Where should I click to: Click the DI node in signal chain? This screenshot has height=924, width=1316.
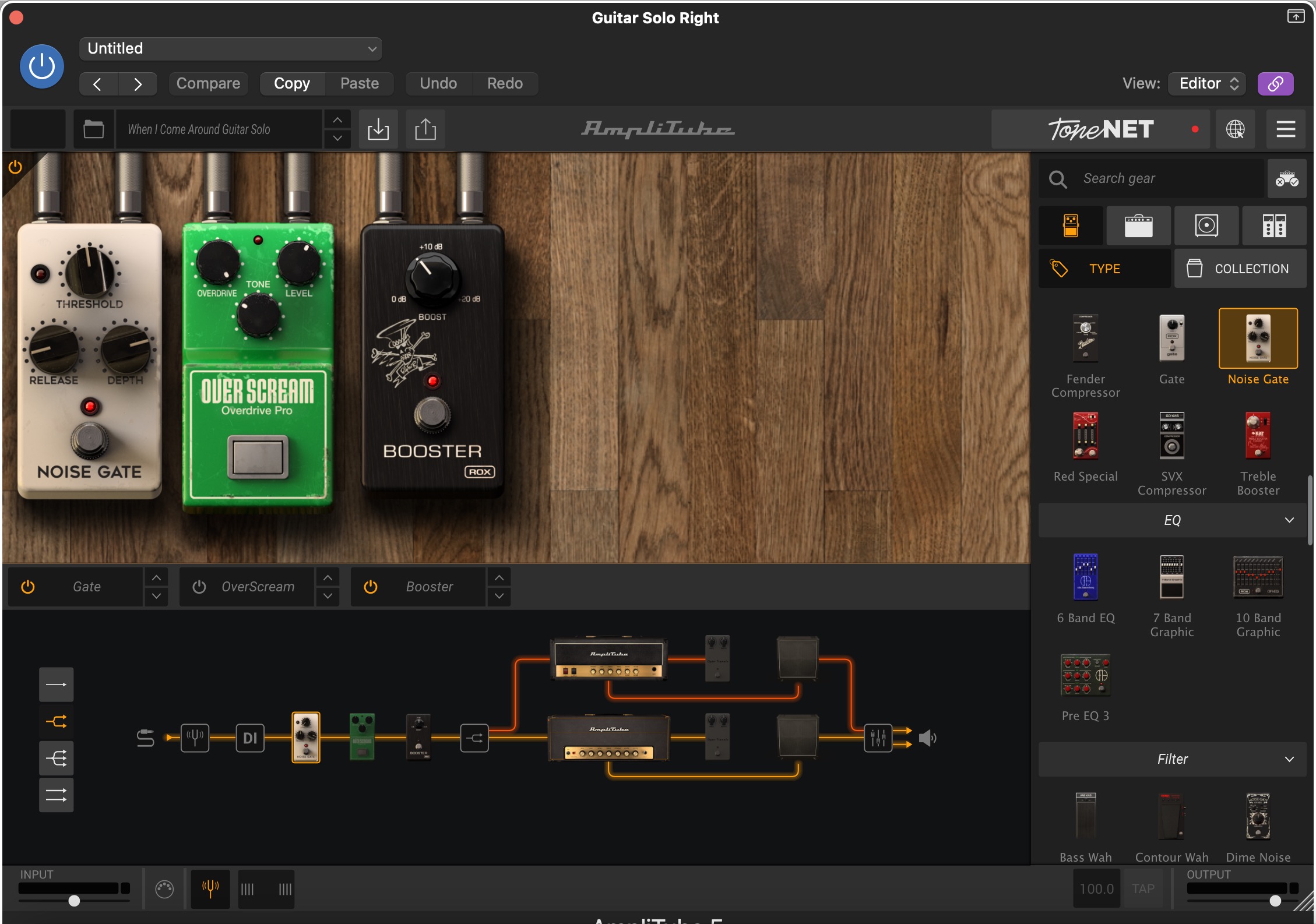click(250, 738)
